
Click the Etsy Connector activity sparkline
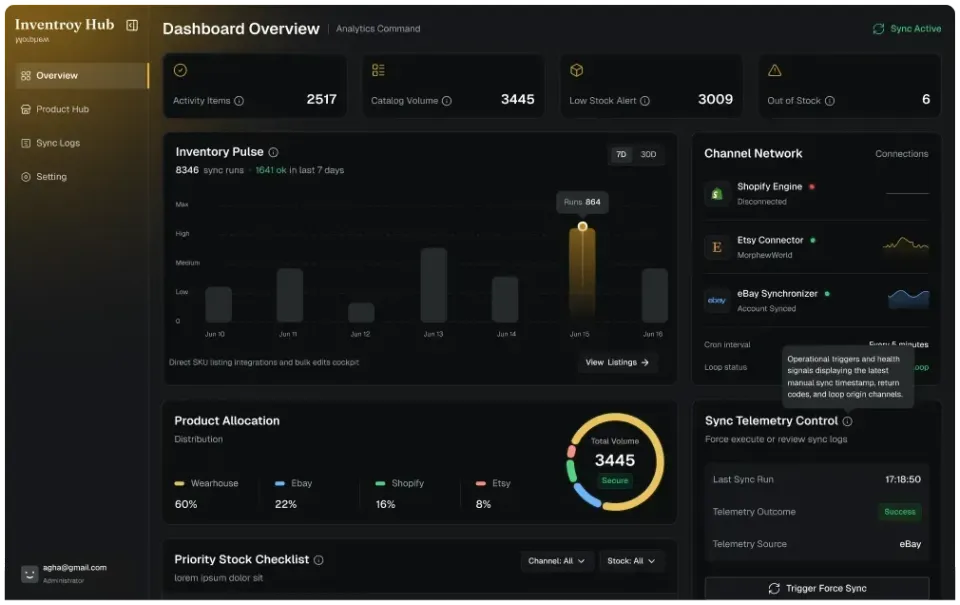tap(906, 244)
